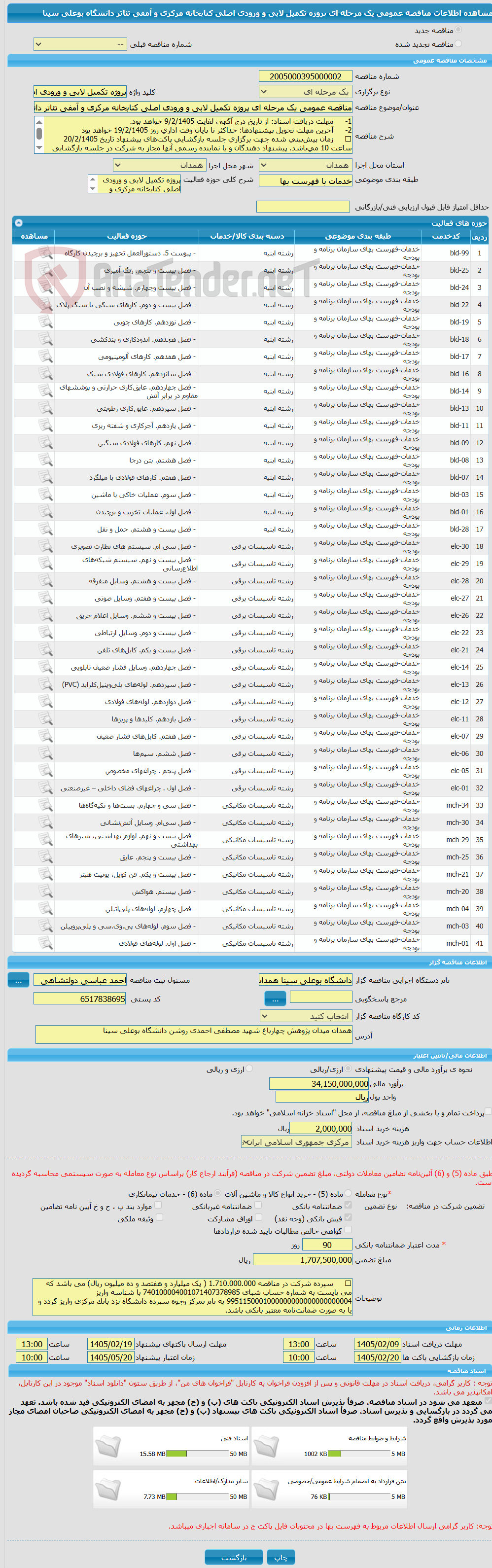Click ellipsis button beside مسئول ثبت مناقصه
Image resolution: width=492 pixels, height=1568 pixels.
(18, 980)
